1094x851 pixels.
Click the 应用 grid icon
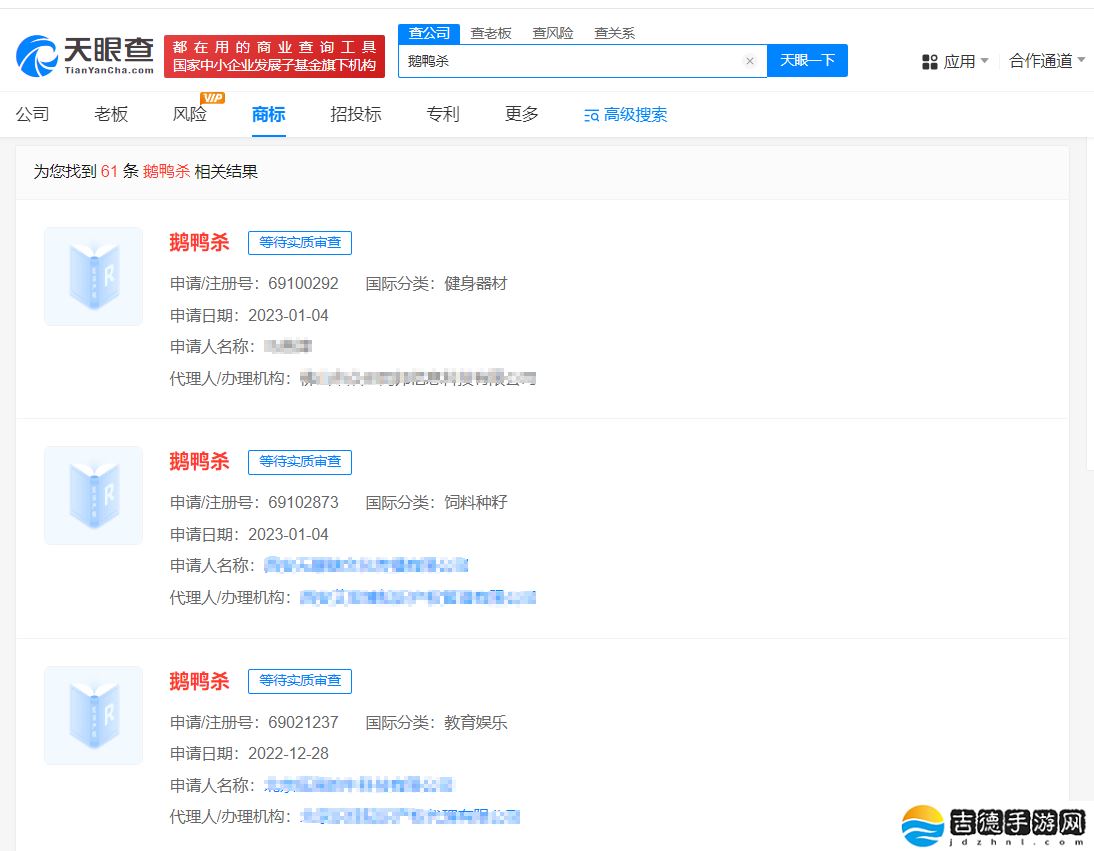tap(929, 62)
